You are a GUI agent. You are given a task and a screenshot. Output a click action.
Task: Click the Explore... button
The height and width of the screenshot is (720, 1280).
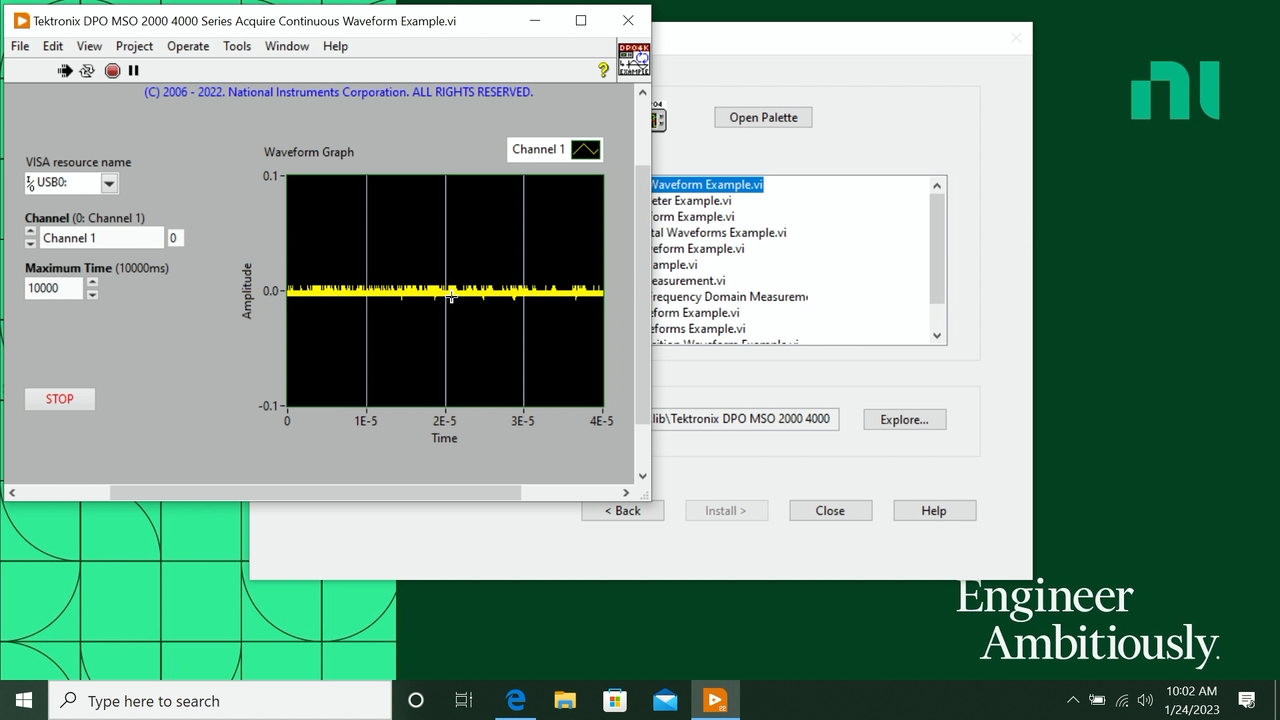pyautogui.click(x=904, y=419)
